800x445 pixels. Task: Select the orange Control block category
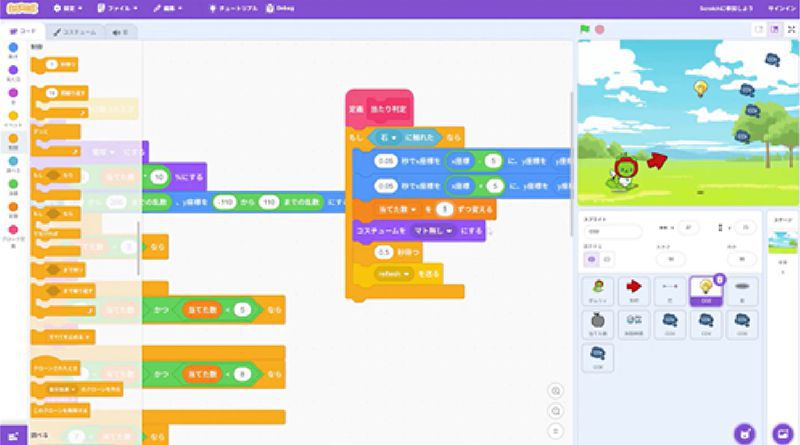pos(13,141)
